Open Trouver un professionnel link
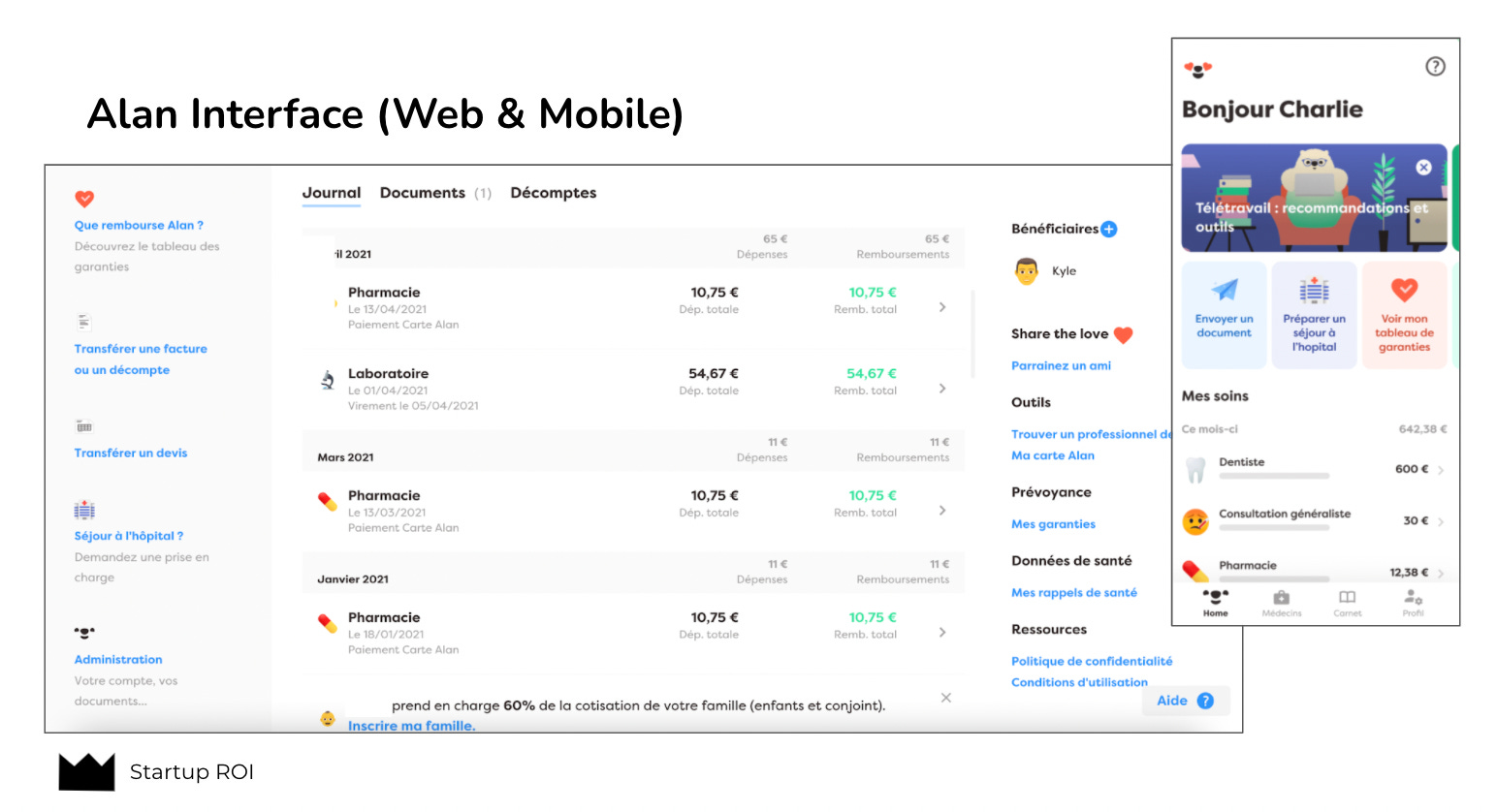Screen dimensions: 1497x812 1092,434
